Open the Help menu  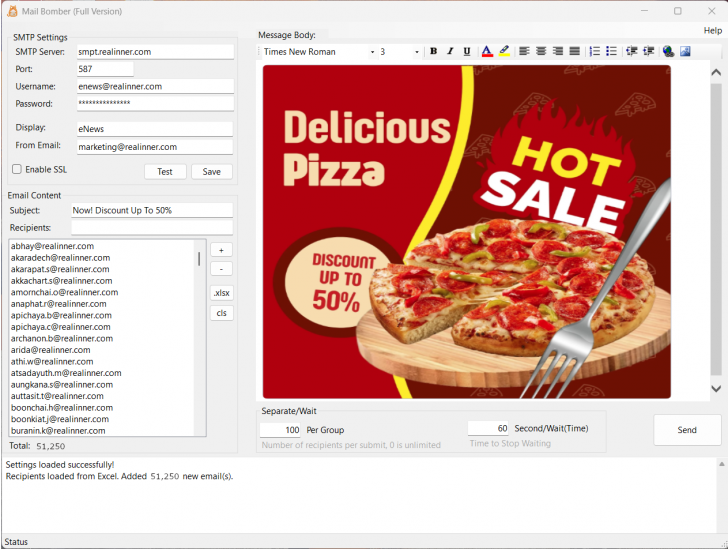pos(713,31)
